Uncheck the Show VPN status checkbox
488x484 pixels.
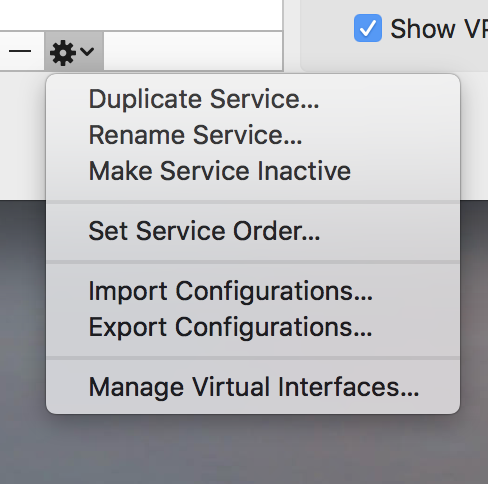pos(368,28)
